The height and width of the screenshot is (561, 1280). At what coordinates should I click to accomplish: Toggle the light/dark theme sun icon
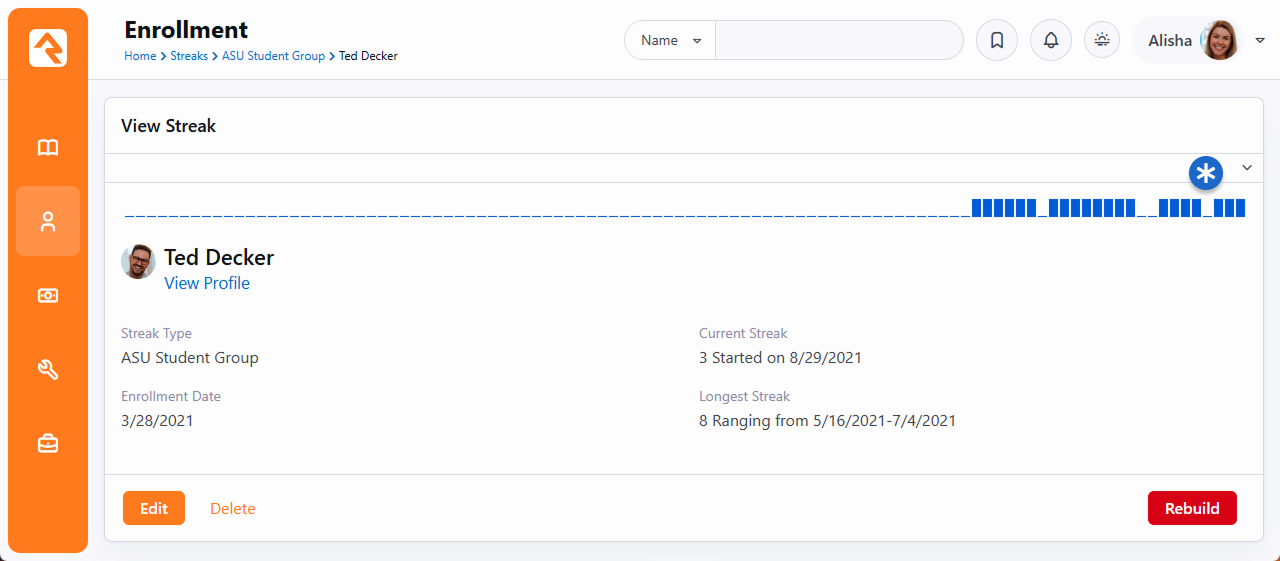click(1102, 41)
